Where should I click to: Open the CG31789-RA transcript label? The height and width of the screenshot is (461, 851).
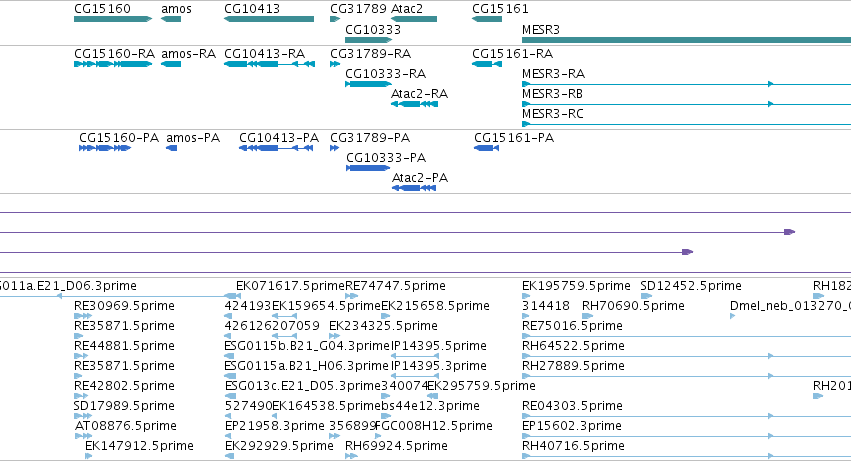pyautogui.click(x=370, y=54)
